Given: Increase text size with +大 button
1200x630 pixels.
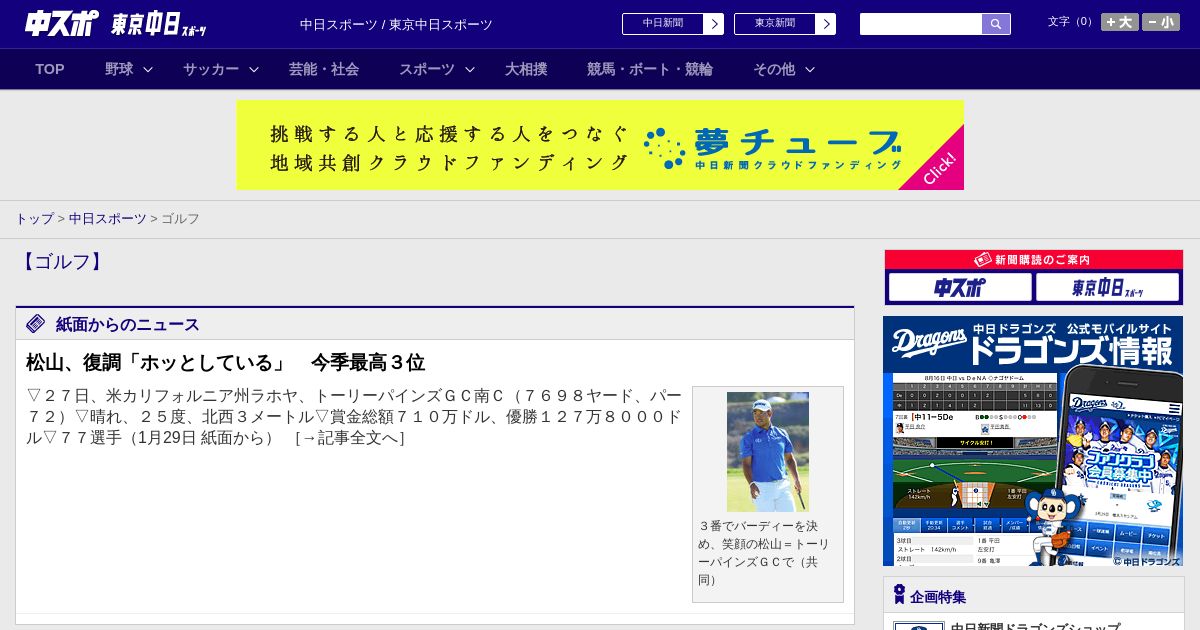Looking at the screenshot, I should click(x=1120, y=22).
